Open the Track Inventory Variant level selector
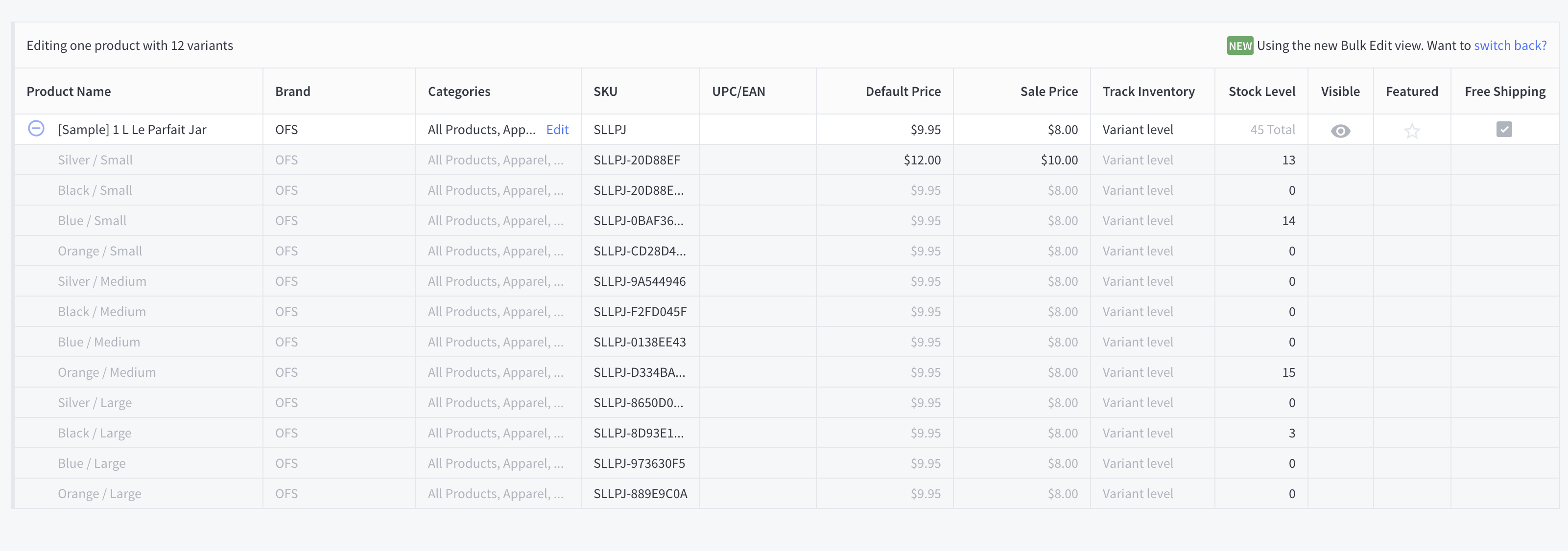This screenshot has height=551, width=1568. click(1138, 130)
